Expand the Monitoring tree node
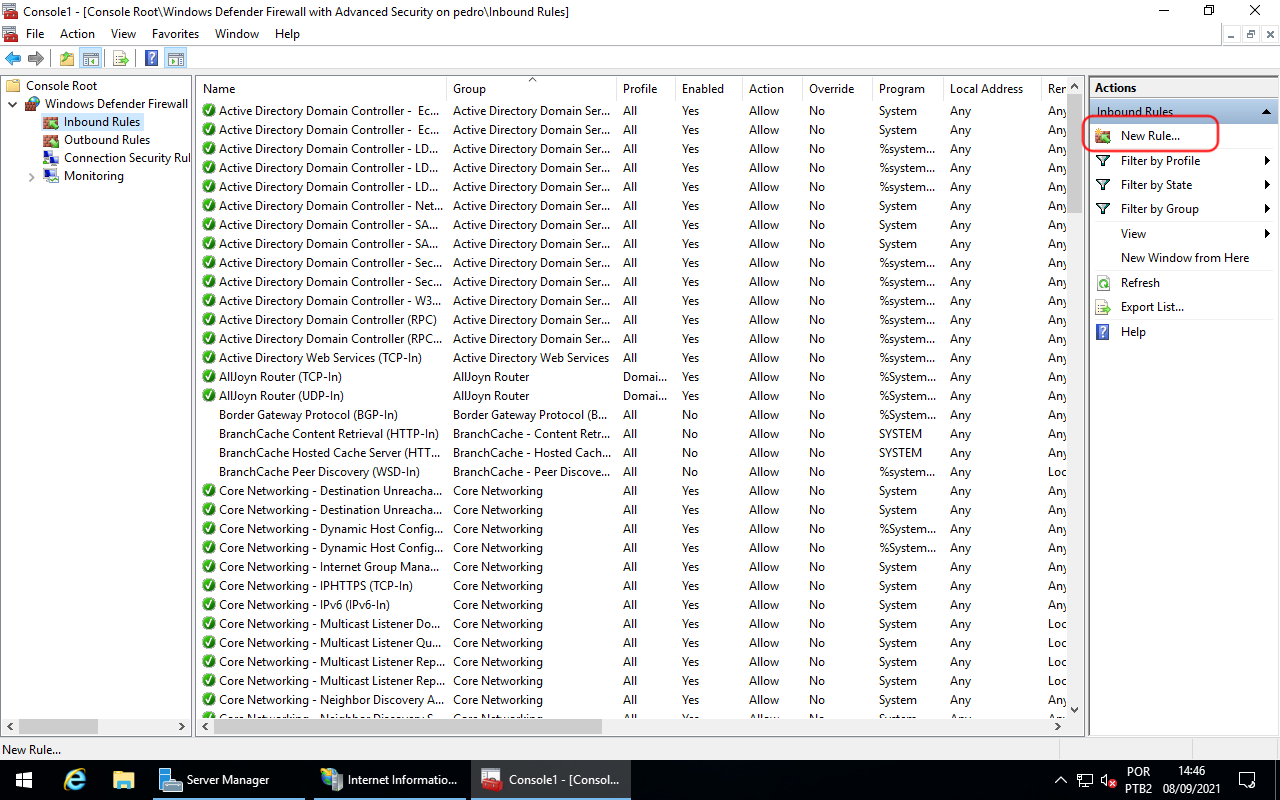This screenshot has width=1280, height=800. (x=32, y=177)
